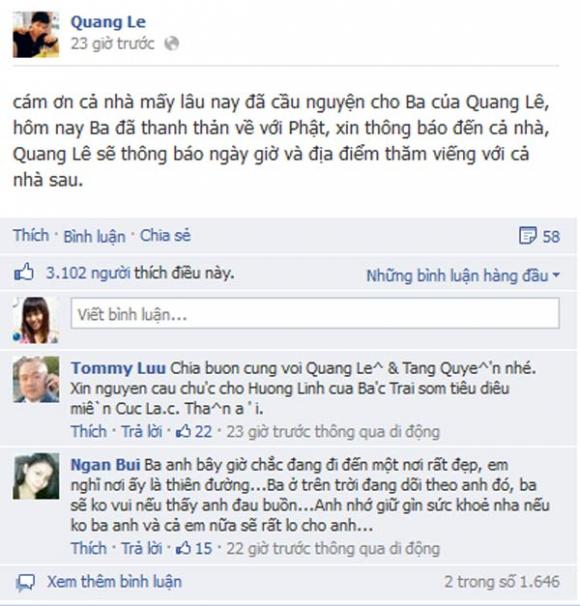Expand more comments via Xem thêm bình luận
This screenshot has height=606, width=580.
(114, 582)
